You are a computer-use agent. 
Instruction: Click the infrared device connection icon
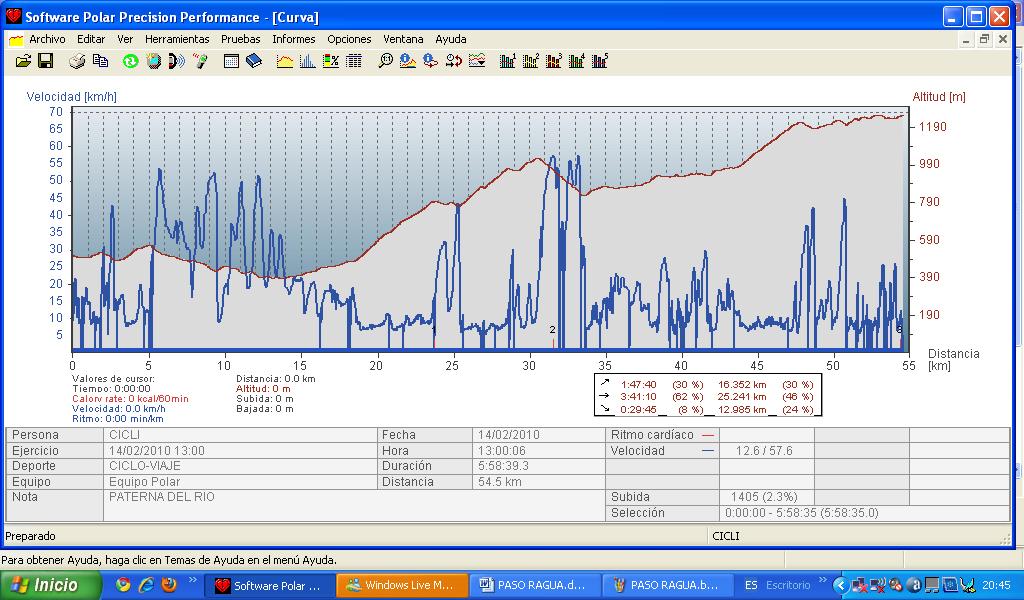[x=200, y=61]
